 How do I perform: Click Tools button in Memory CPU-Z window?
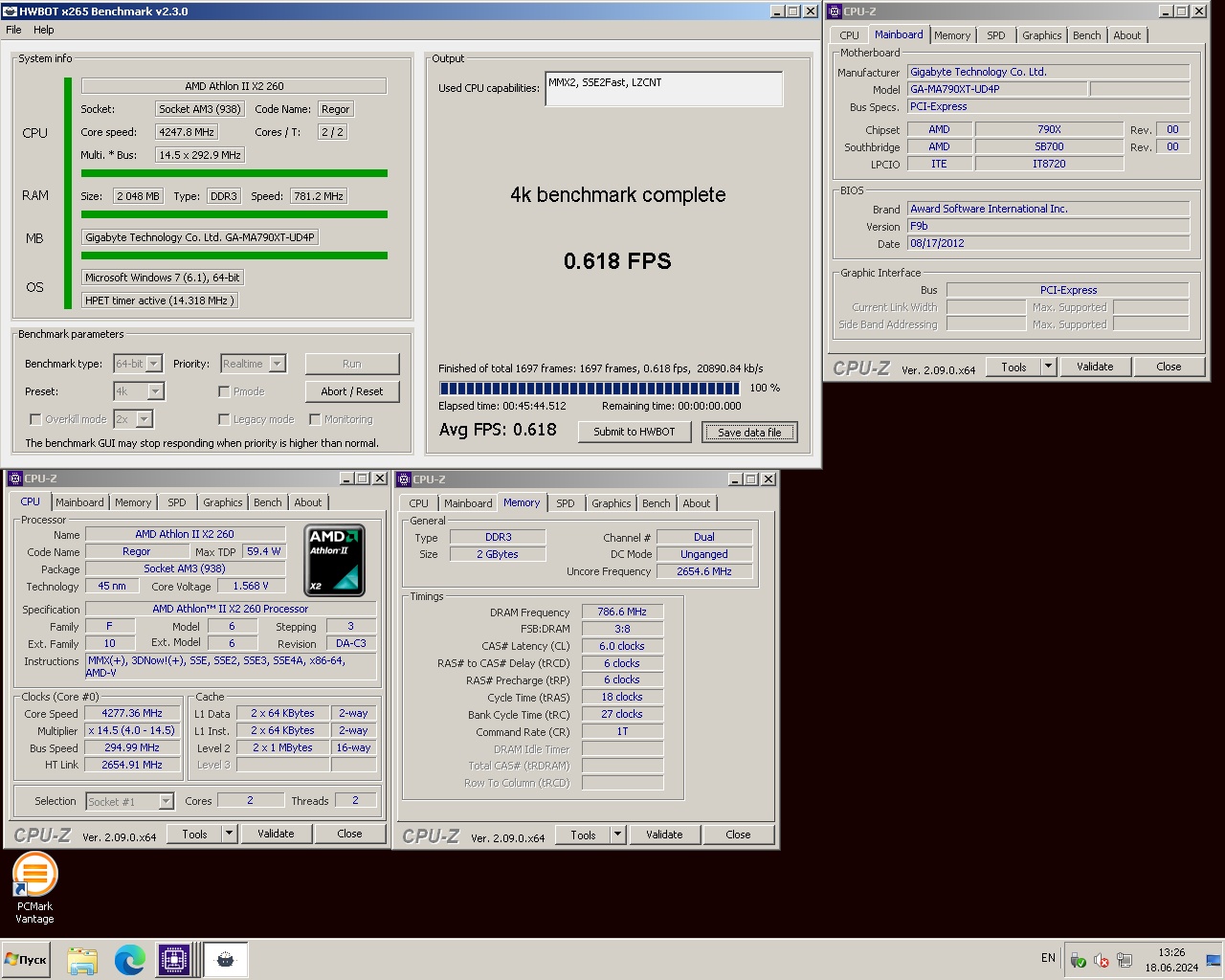[x=583, y=835]
